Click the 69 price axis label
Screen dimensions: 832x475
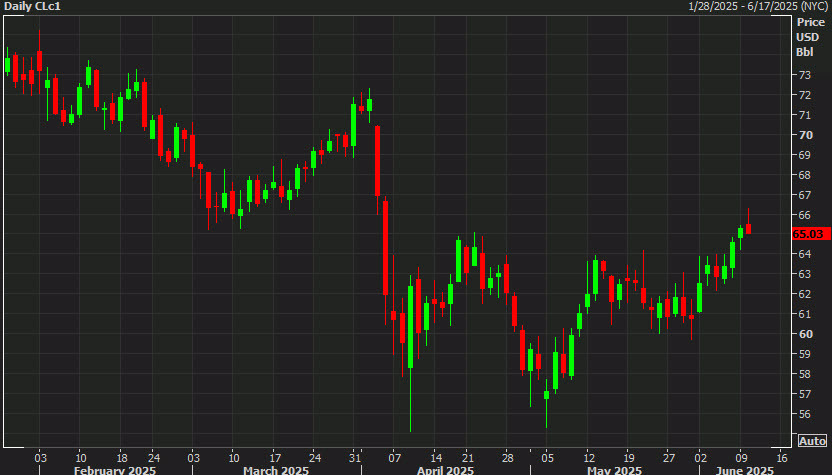805,155
